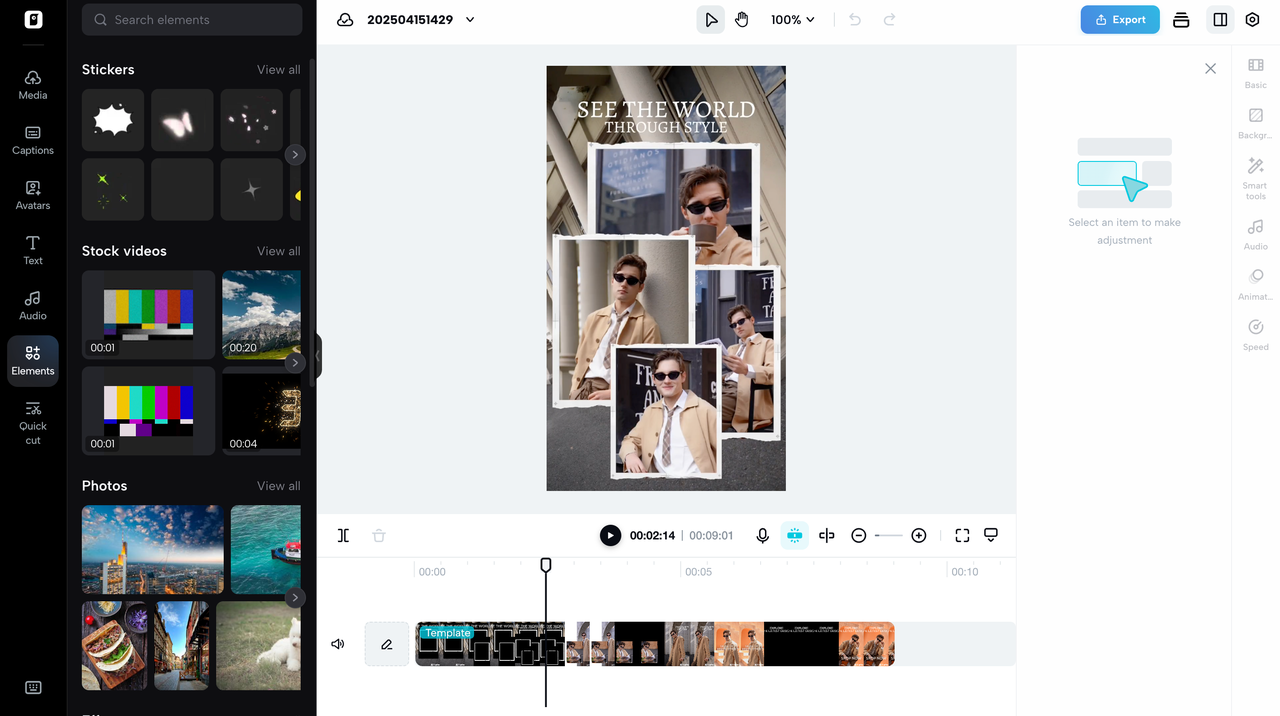Mute the timeline track with the speaker icon
Screen dimensions: 1280x716
(337, 643)
